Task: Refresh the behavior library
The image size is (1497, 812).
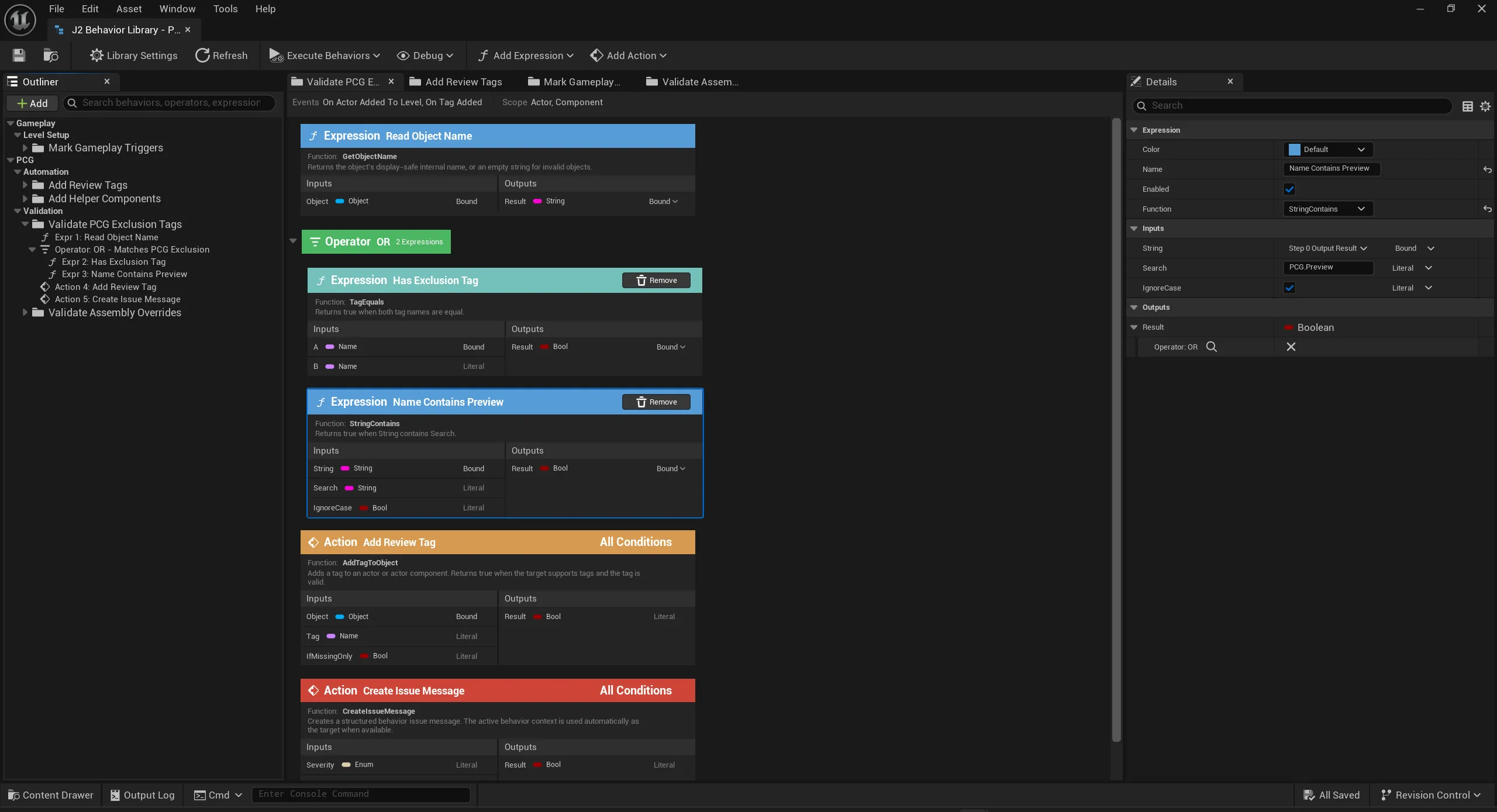Action: 221,56
